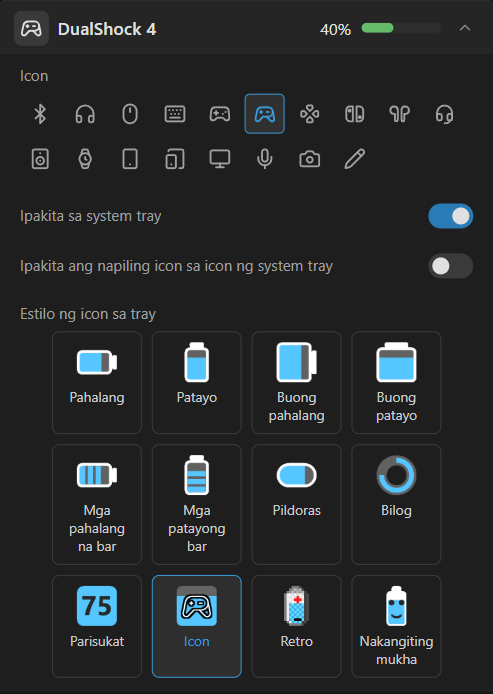Select the Pahalang tray style

[97, 382]
